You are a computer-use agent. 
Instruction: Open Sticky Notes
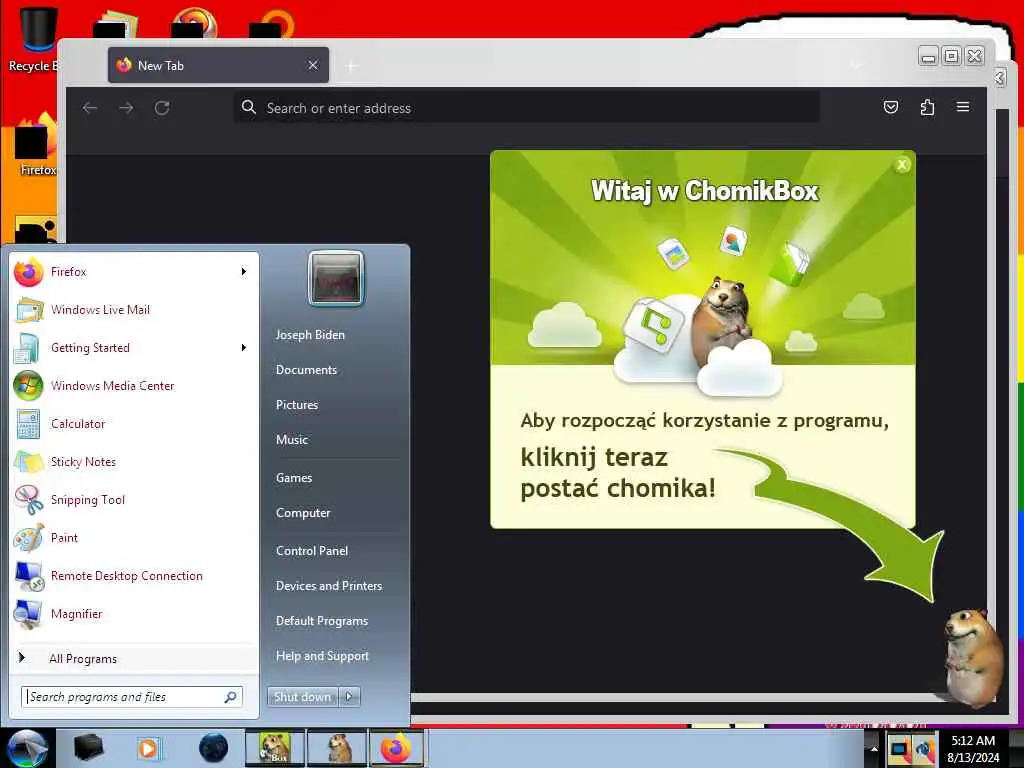(x=135, y=462)
